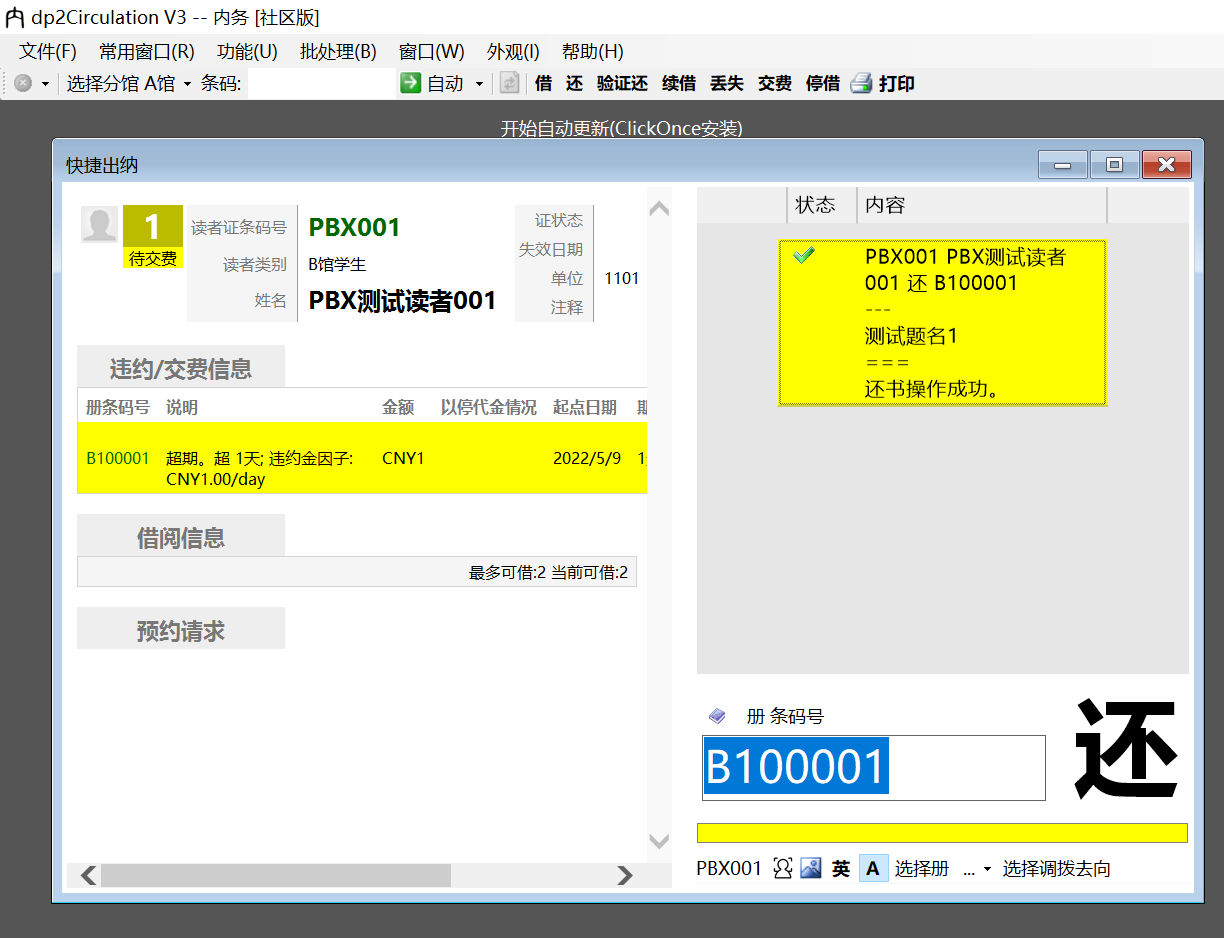Click the 交费 (pay fee) toolbar button
Image resolution: width=1224 pixels, height=938 pixels.
pyautogui.click(x=775, y=84)
